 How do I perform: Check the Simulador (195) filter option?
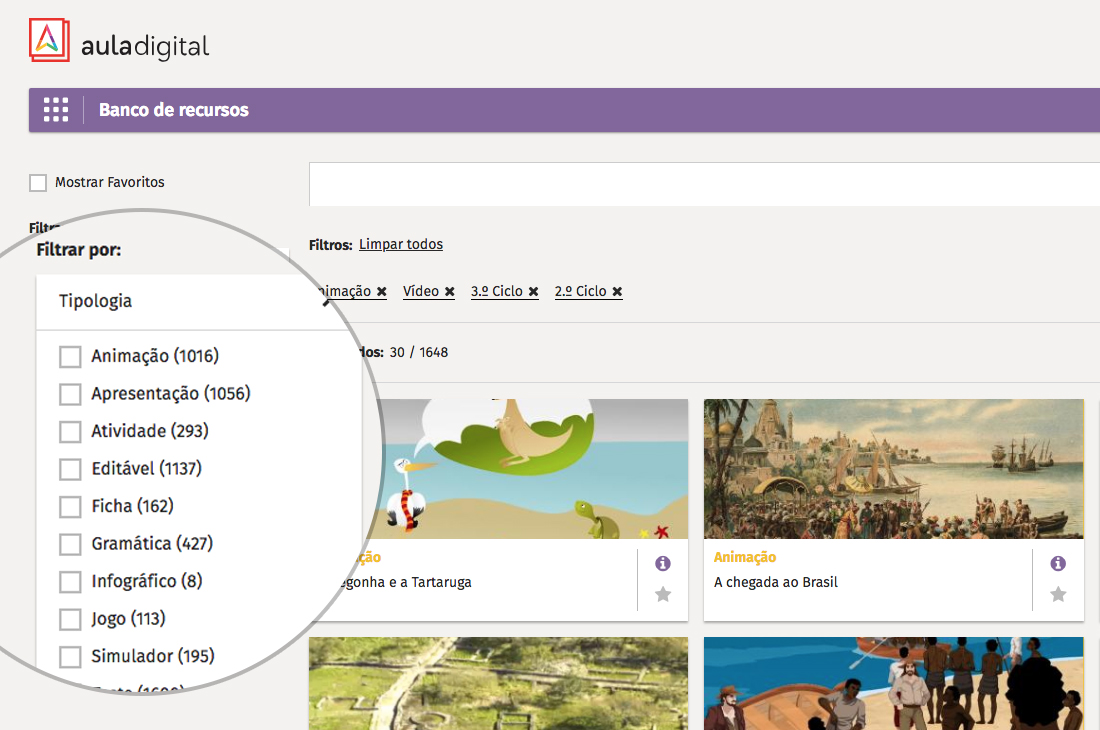70,657
